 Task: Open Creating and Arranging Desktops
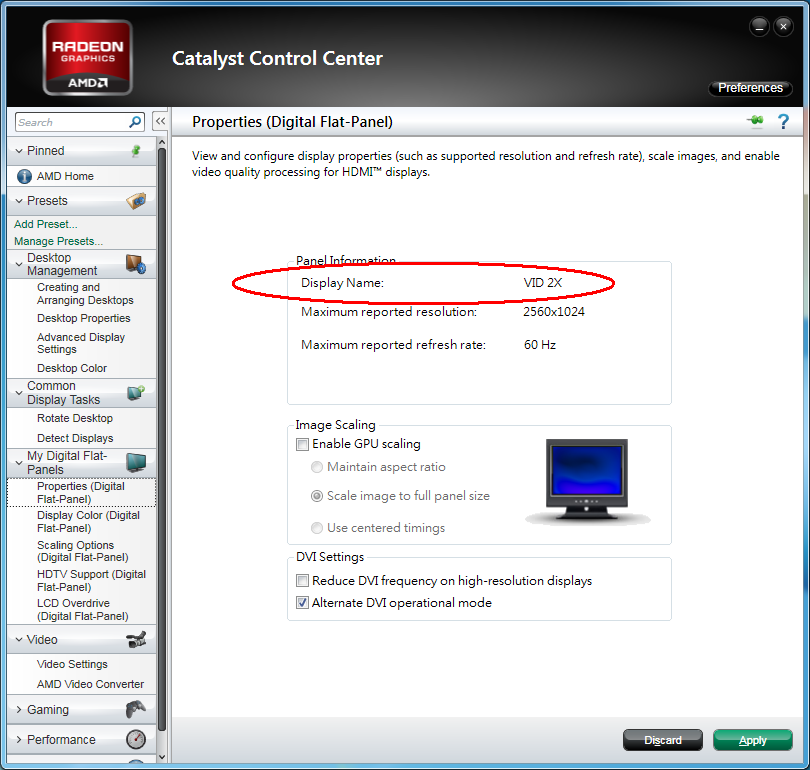85,293
